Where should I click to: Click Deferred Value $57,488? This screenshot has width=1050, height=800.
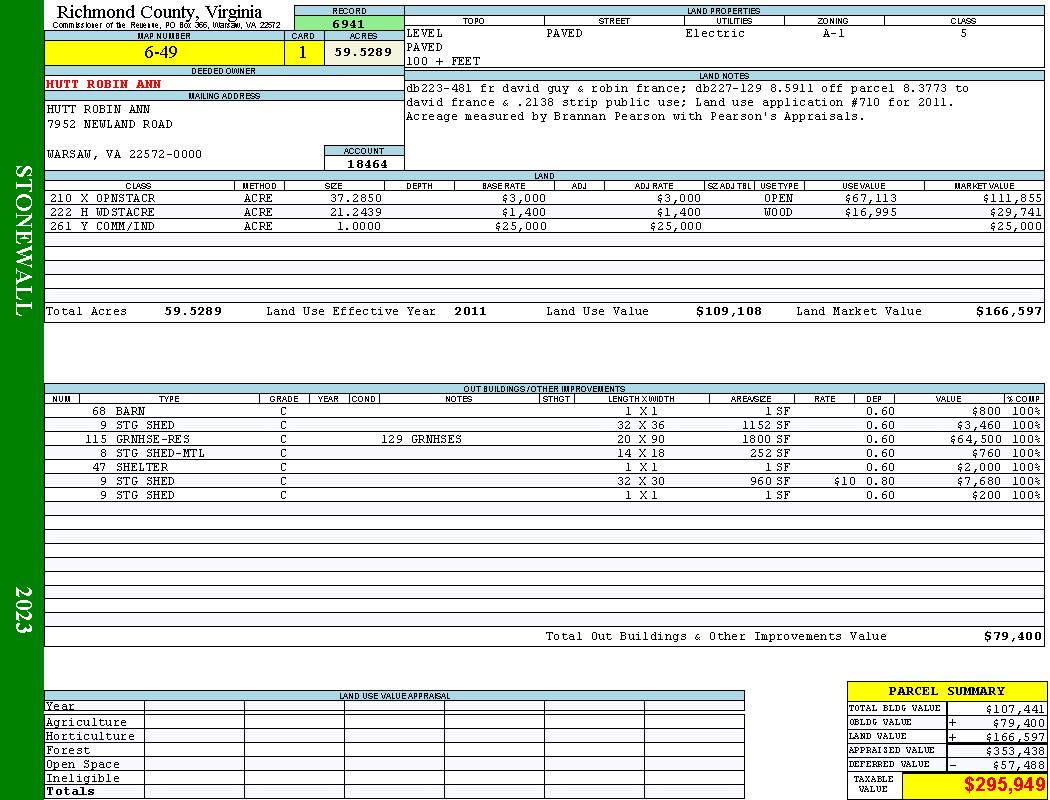coord(1018,765)
